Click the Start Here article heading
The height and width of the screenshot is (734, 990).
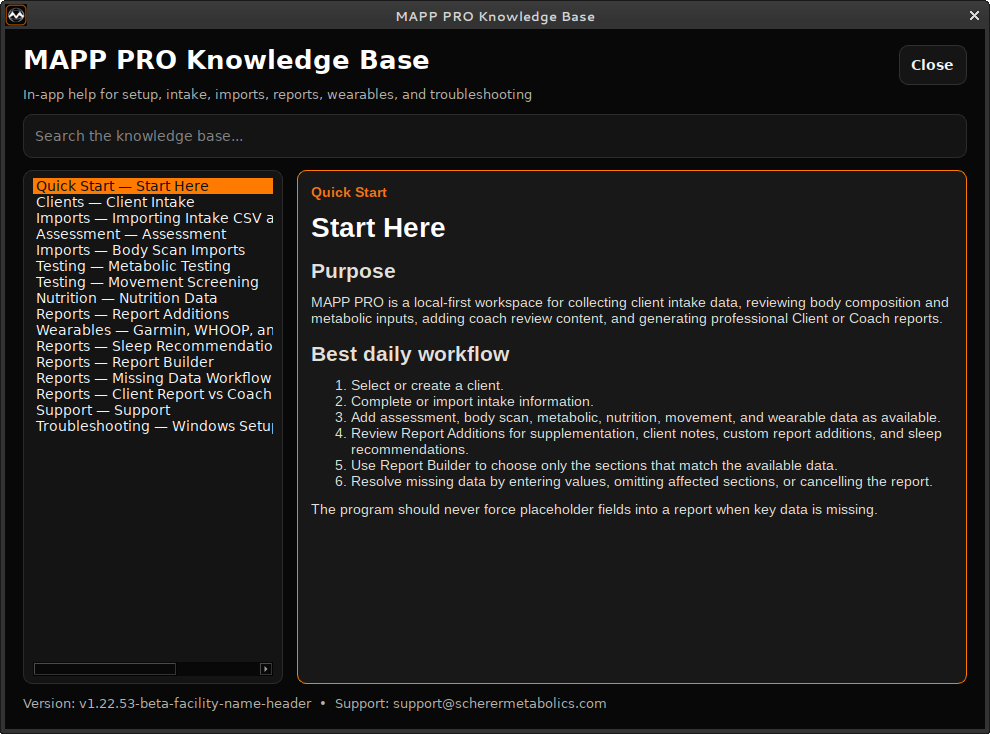(x=378, y=228)
